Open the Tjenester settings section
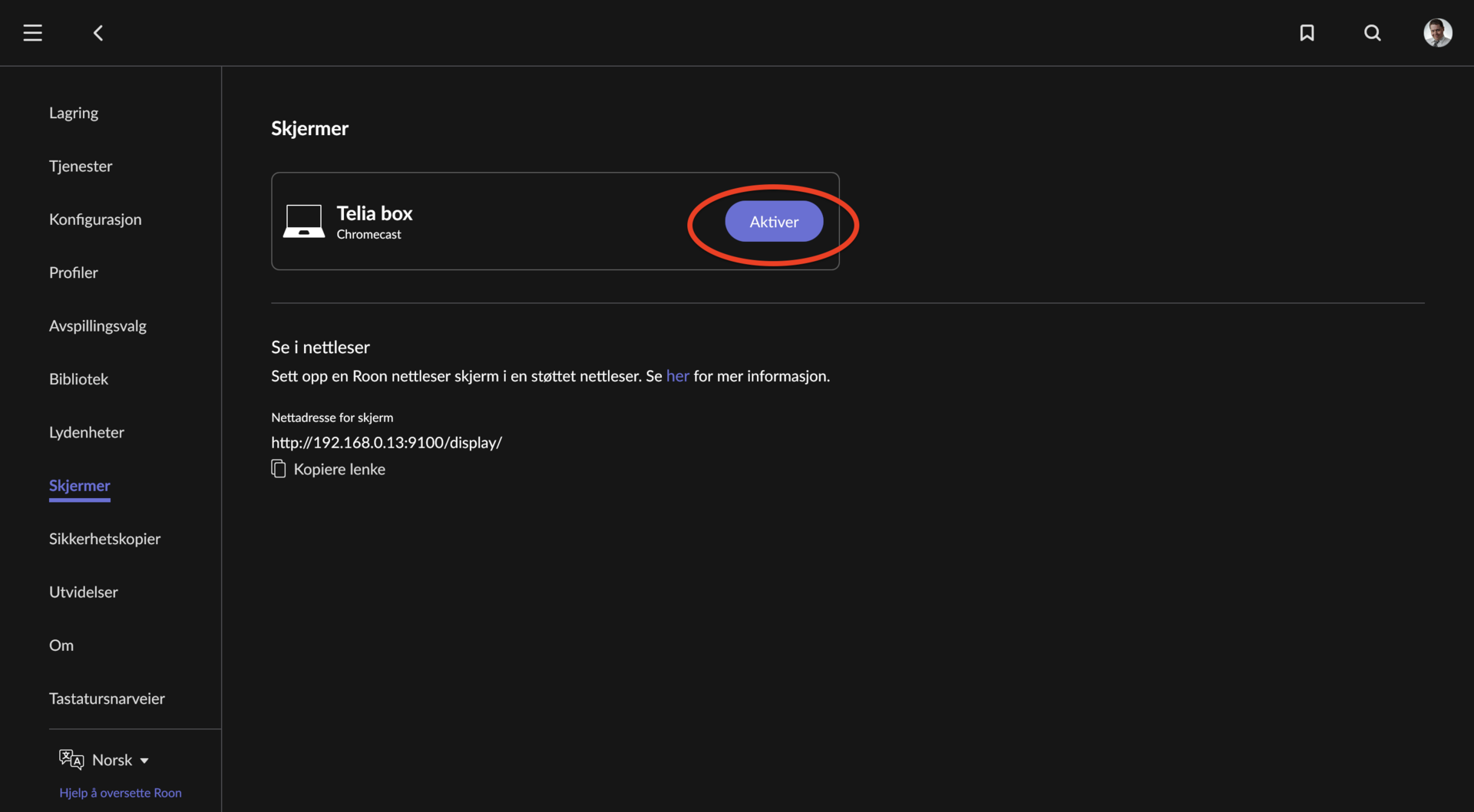This screenshot has width=1474, height=812. (81, 166)
